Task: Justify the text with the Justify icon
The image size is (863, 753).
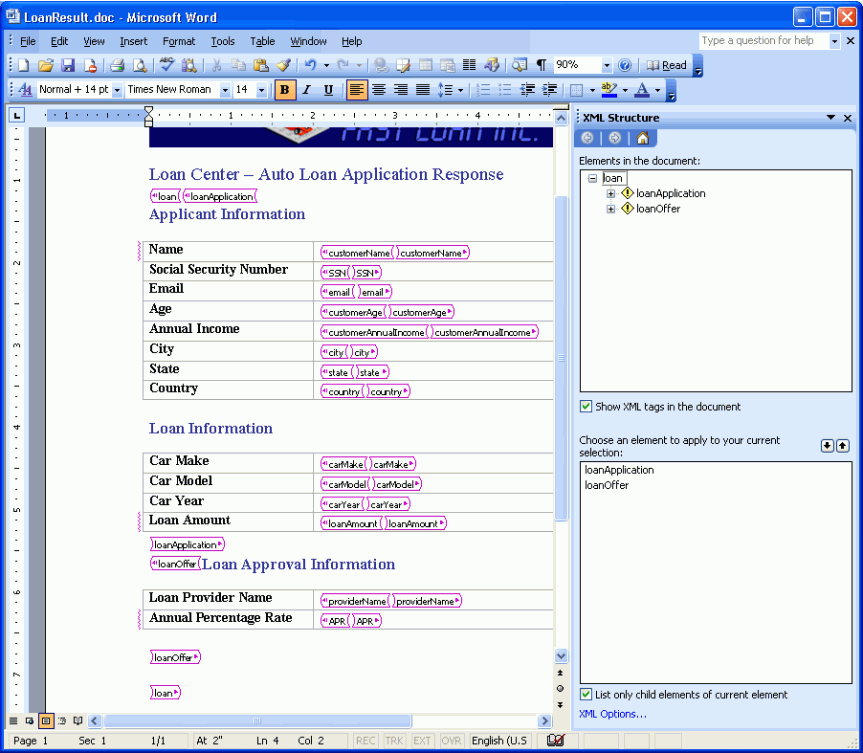Action: 423,90
